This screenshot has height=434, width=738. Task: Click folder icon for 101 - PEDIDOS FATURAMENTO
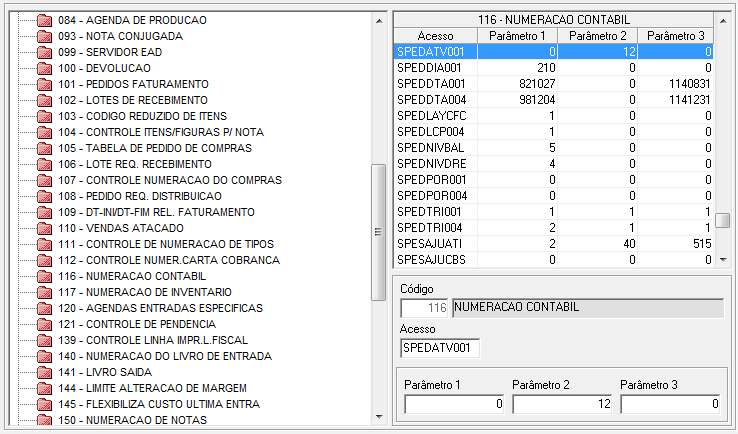point(44,84)
